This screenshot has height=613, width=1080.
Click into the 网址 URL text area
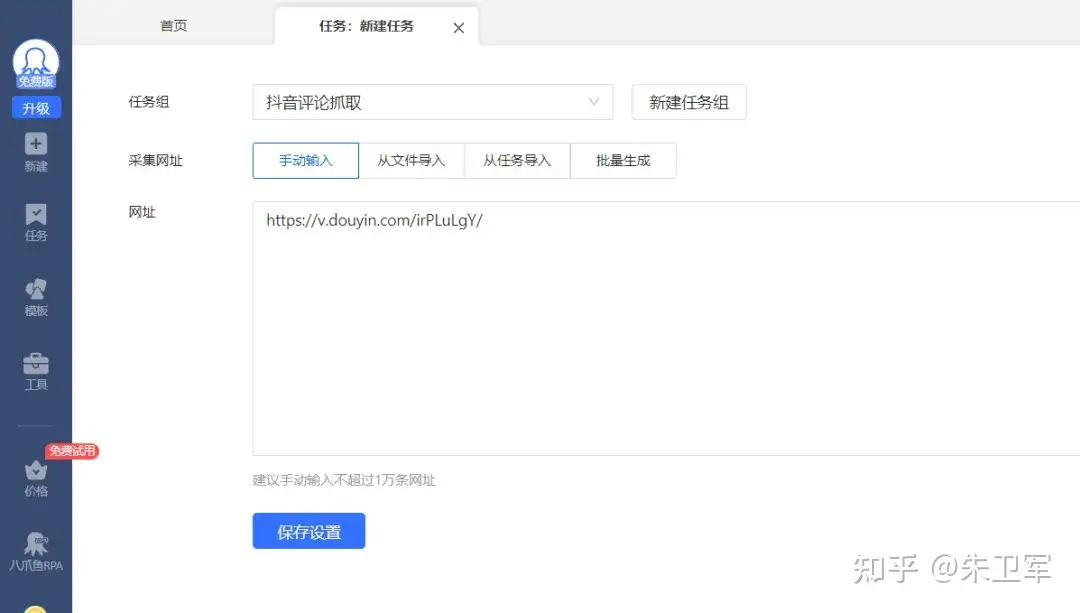click(666, 329)
